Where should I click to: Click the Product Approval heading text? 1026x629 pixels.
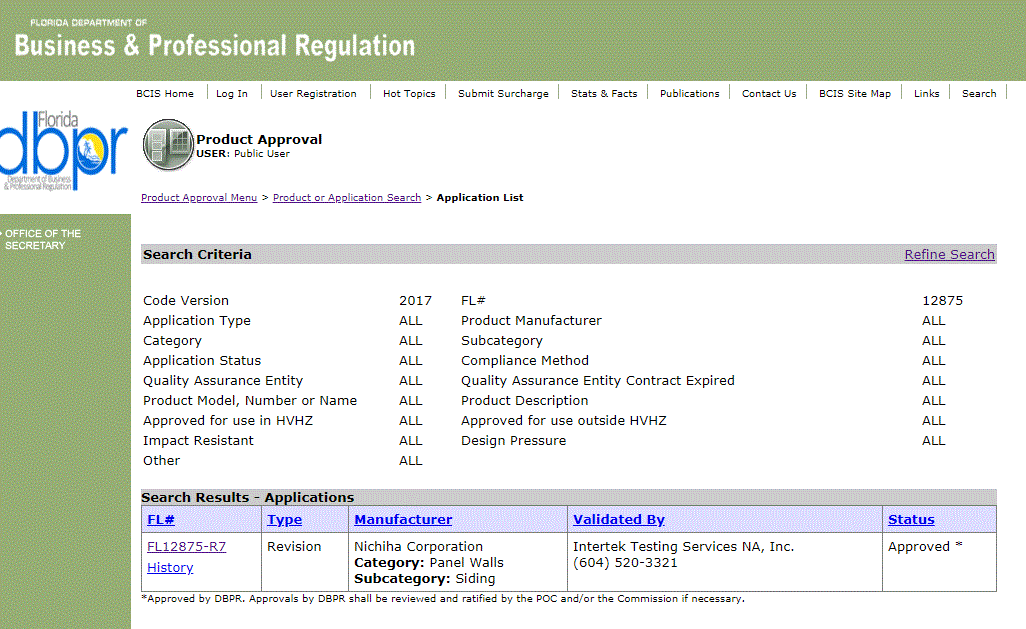pyautogui.click(x=259, y=139)
